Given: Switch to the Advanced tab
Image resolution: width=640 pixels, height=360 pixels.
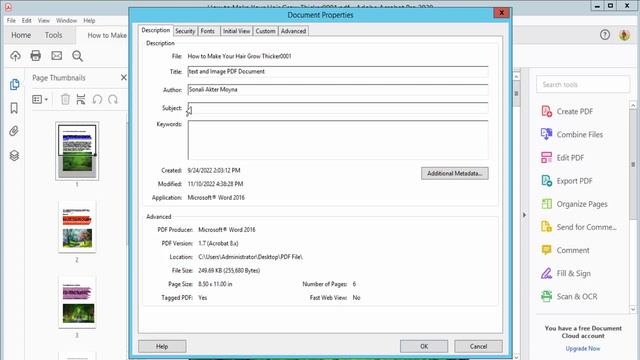Looking at the screenshot, I should pyautogui.click(x=293, y=31).
